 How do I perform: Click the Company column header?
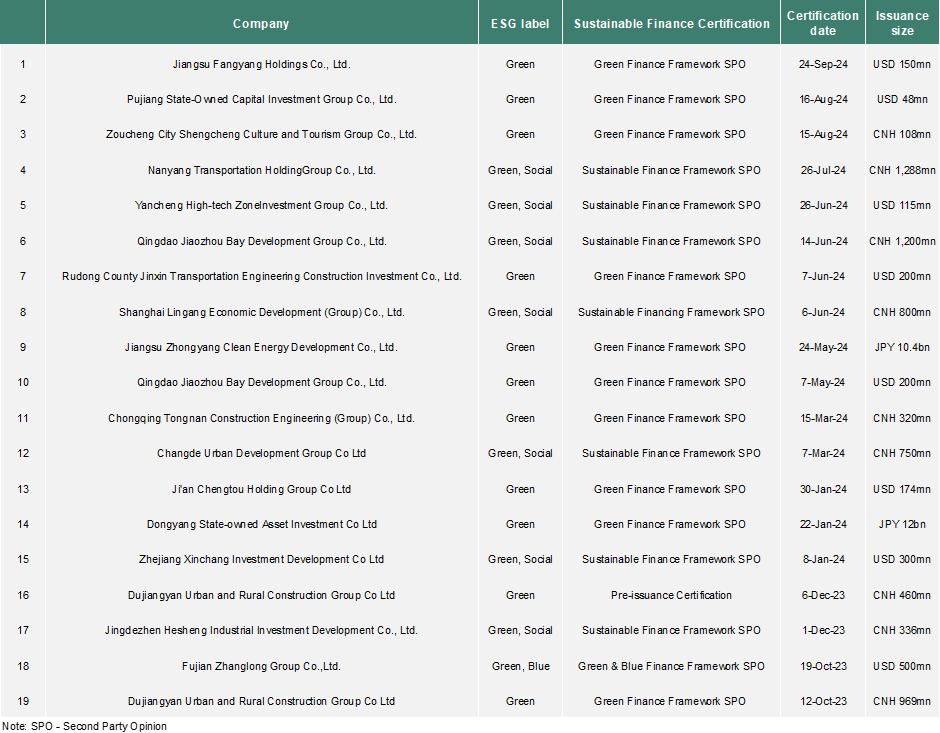(x=261, y=23)
